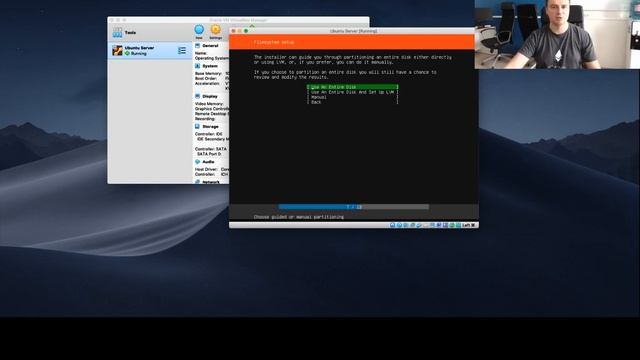Click the Ubuntu Server [Running] window title
This screenshot has width=640, height=360.
353,31
